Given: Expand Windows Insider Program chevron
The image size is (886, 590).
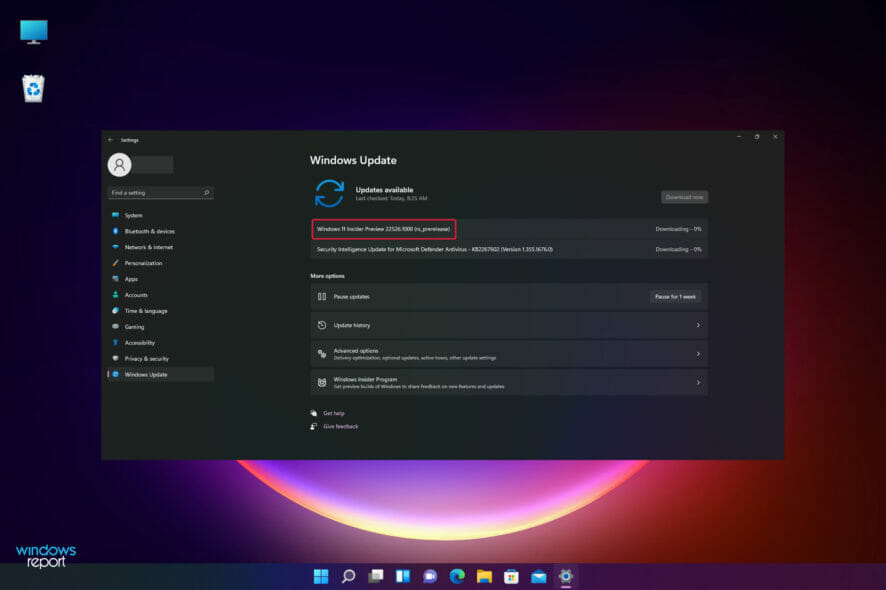Looking at the screenshot, I should point(698,383).
